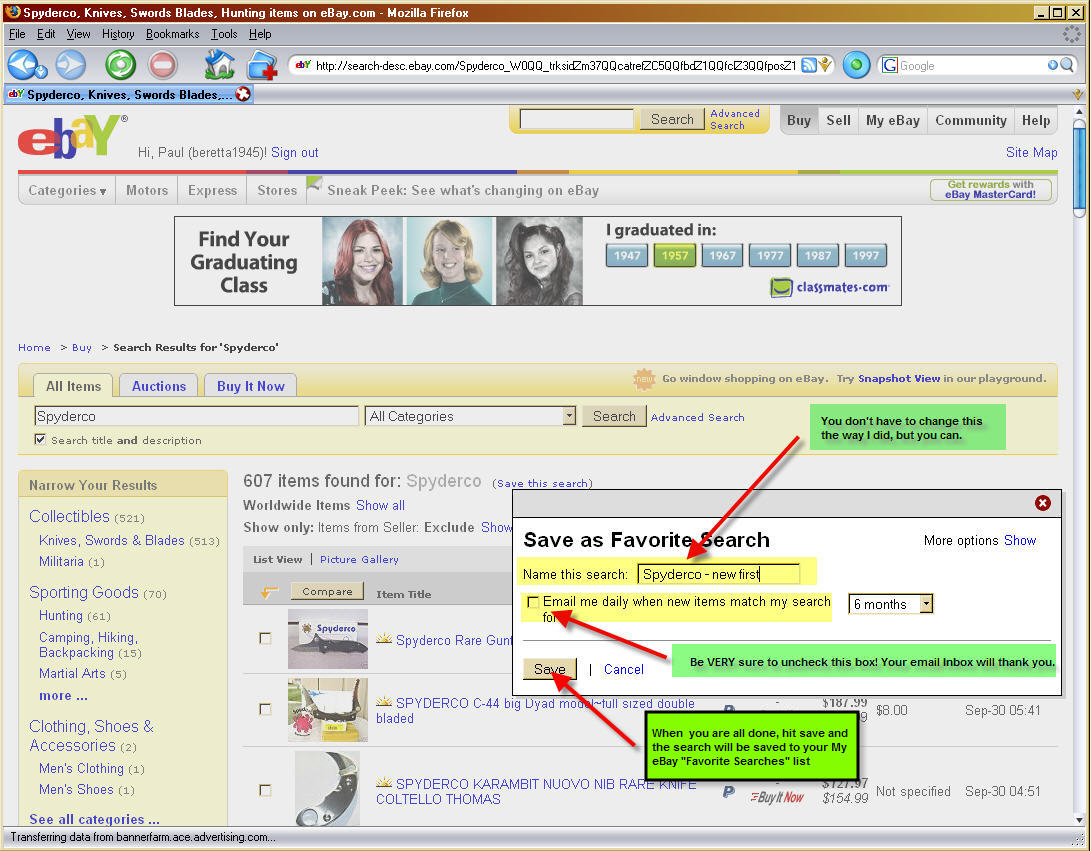Click the new tab icon with red plus
1091x851 pixels.
point(262,65)
